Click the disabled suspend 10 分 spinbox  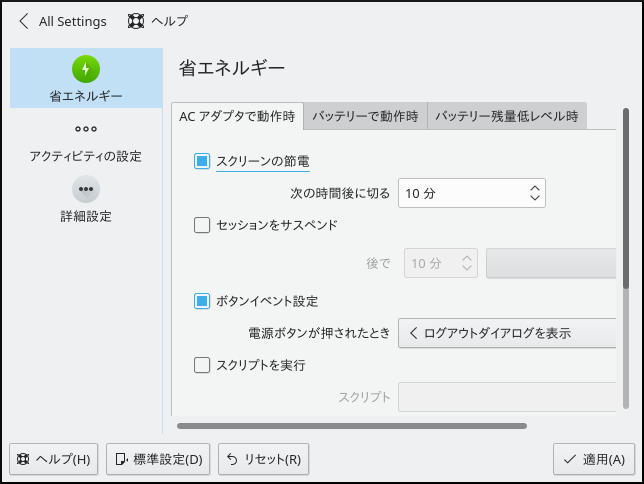tap(441, 263)
